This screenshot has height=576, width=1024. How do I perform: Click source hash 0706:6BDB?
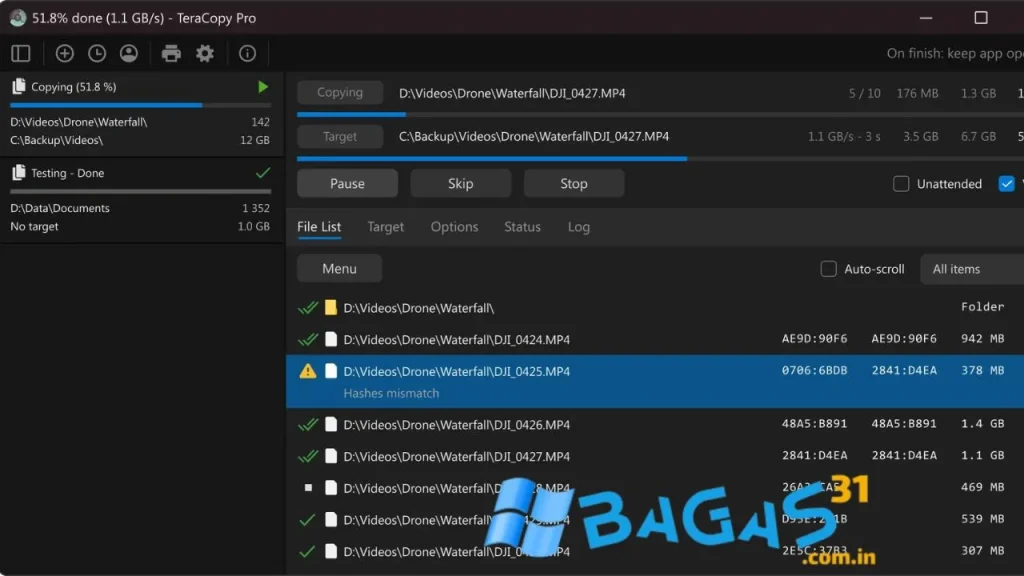point(814,370)
